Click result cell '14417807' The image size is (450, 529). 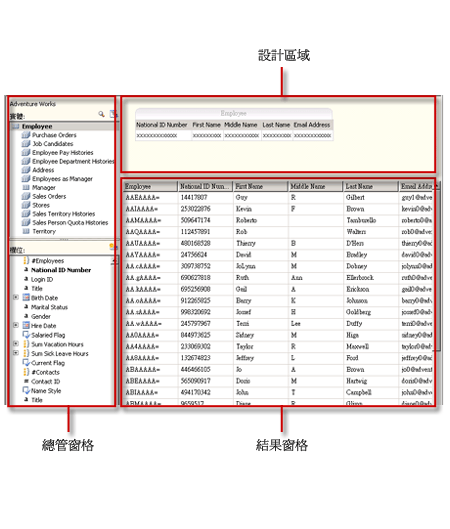(194, 197)
